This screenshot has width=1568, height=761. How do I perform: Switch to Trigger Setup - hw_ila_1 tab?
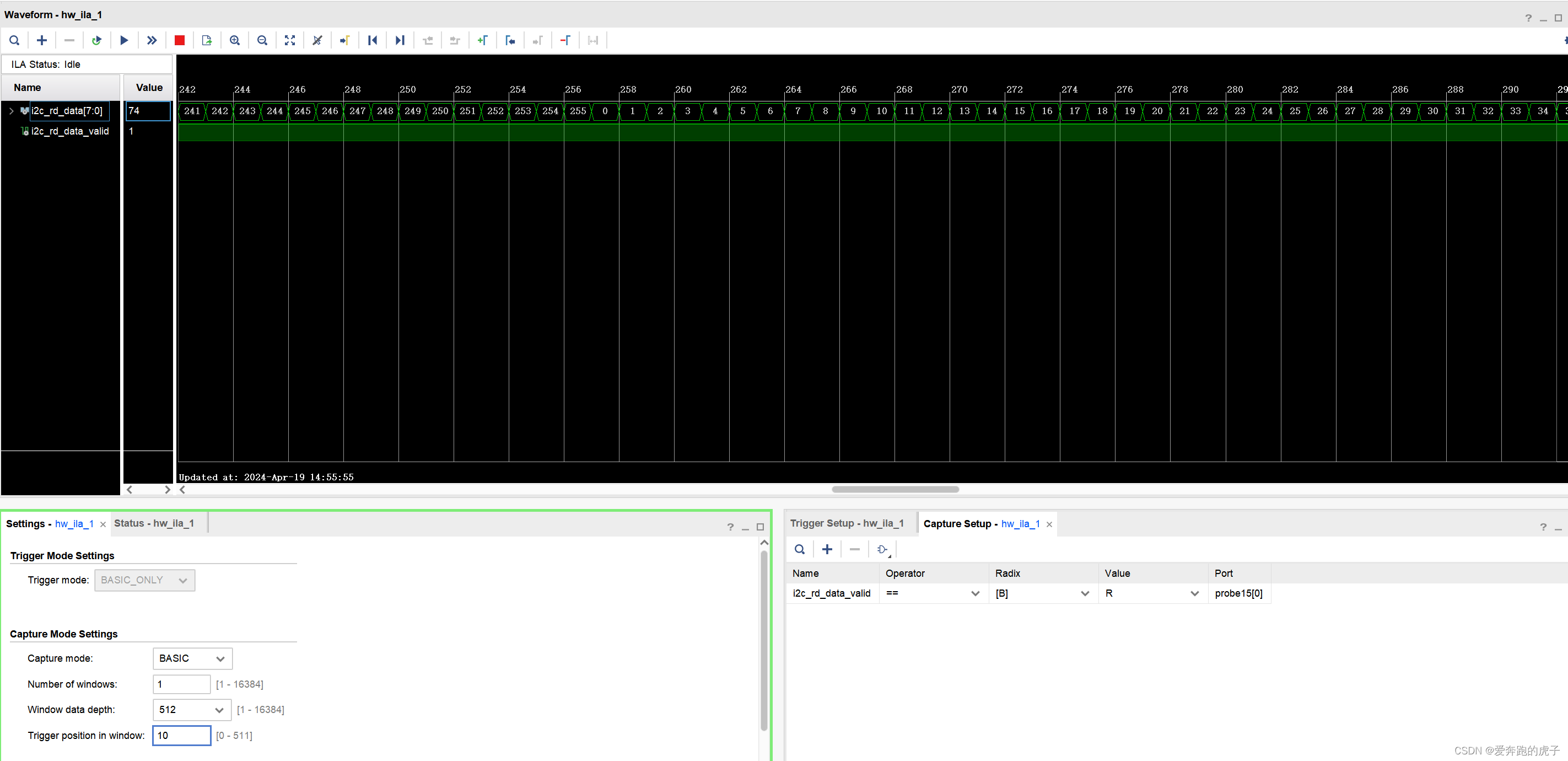(847, 523)
